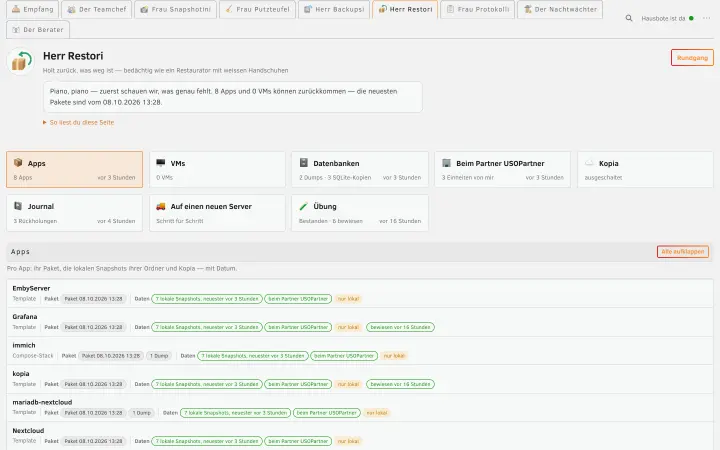Screen dimensions: 720x450
Task: Click the Snapshotini tab camera icon
Action: tap(144, 9)
